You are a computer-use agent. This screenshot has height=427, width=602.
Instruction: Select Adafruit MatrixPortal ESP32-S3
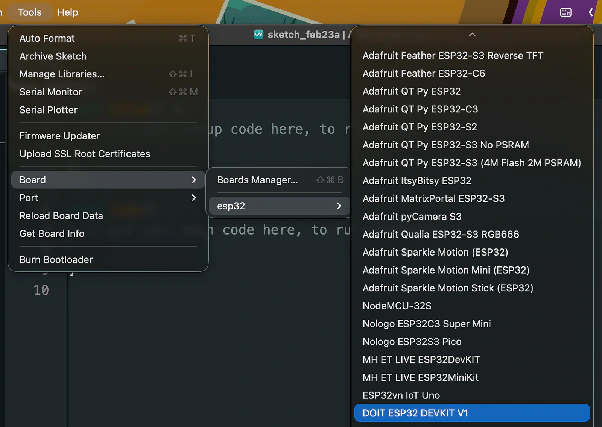[x=472, y=199]
